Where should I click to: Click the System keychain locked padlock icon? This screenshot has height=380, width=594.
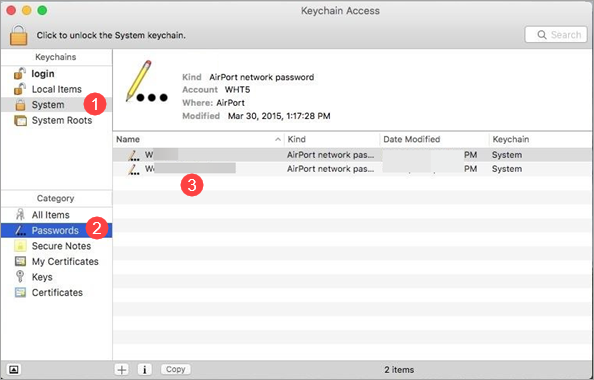(20, 105)
